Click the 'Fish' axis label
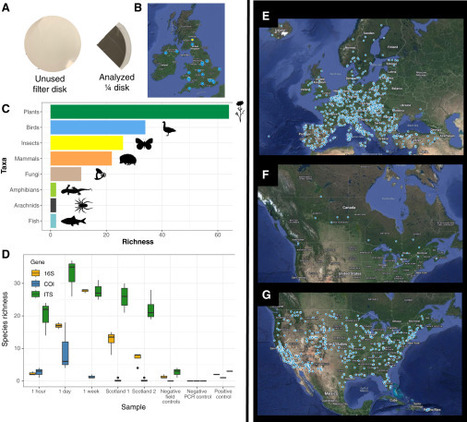The image size is (467, 422). [x=34, y=221]
